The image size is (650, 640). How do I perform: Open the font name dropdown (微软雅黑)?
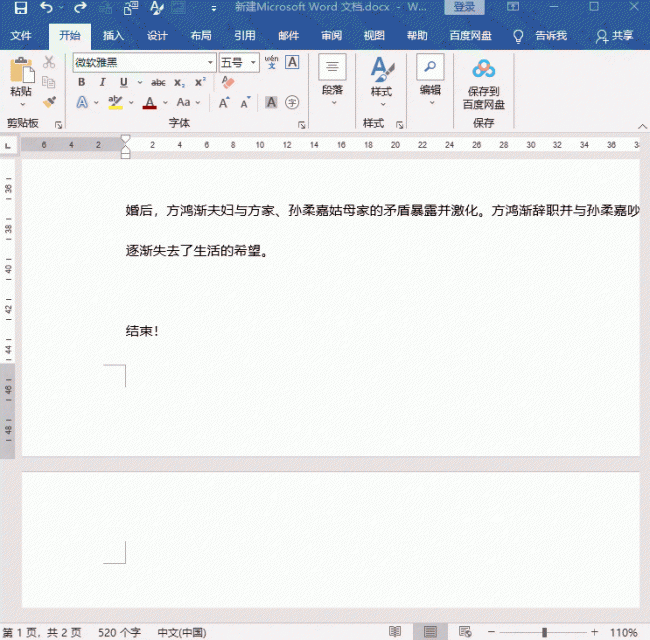click(x=211, y=63)
